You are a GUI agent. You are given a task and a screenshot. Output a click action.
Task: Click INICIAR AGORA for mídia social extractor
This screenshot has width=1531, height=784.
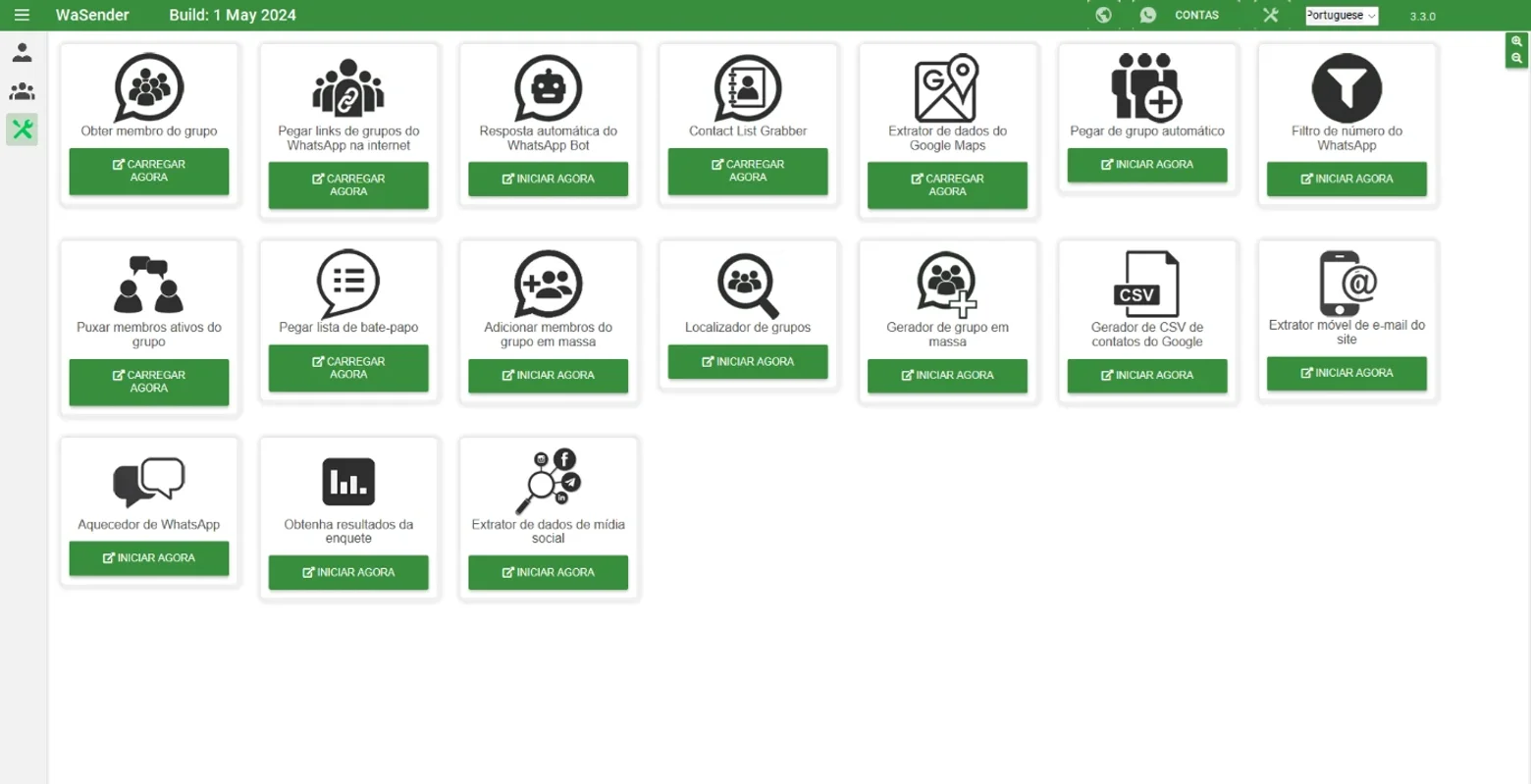click(x=549, y=573)
